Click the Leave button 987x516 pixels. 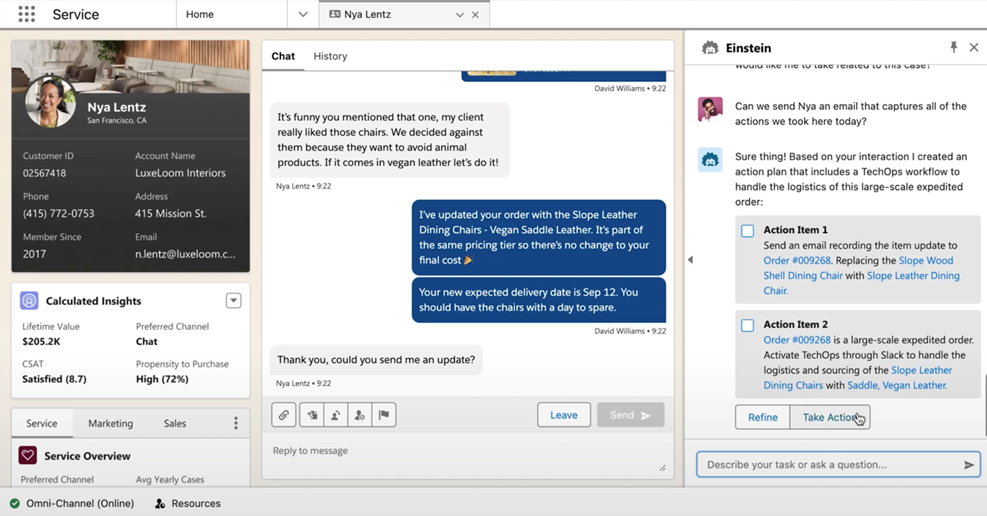[x=563, y=415]
